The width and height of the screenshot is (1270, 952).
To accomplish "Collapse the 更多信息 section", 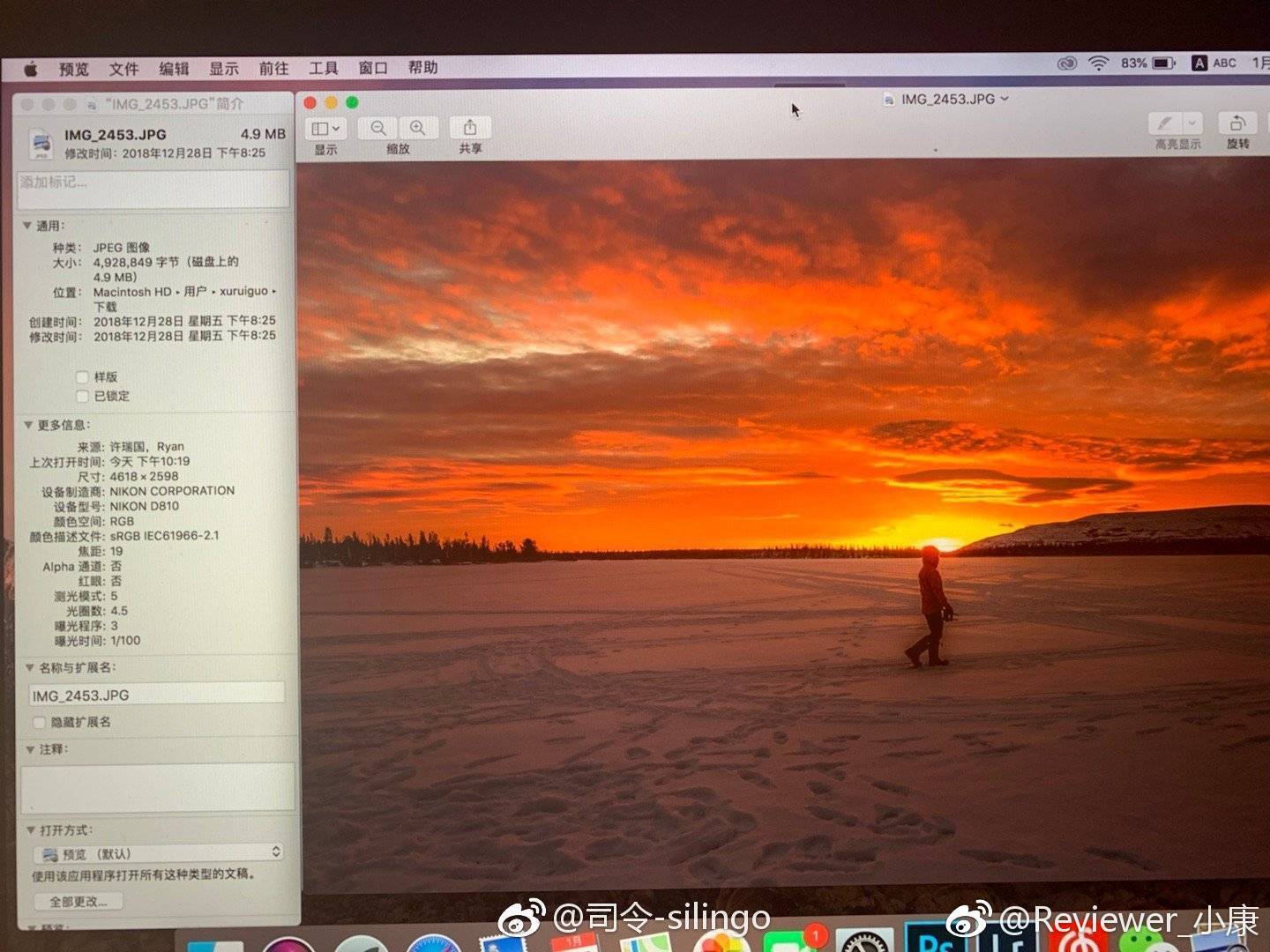I will coord(28,426).
